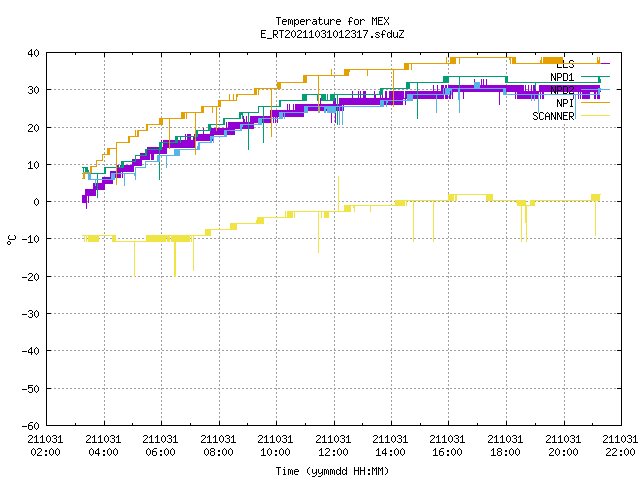Click the x-axis title 'Time (yymmdd HH:MM)'
This screenshot has height=480, width=640.
click(332, 471)
